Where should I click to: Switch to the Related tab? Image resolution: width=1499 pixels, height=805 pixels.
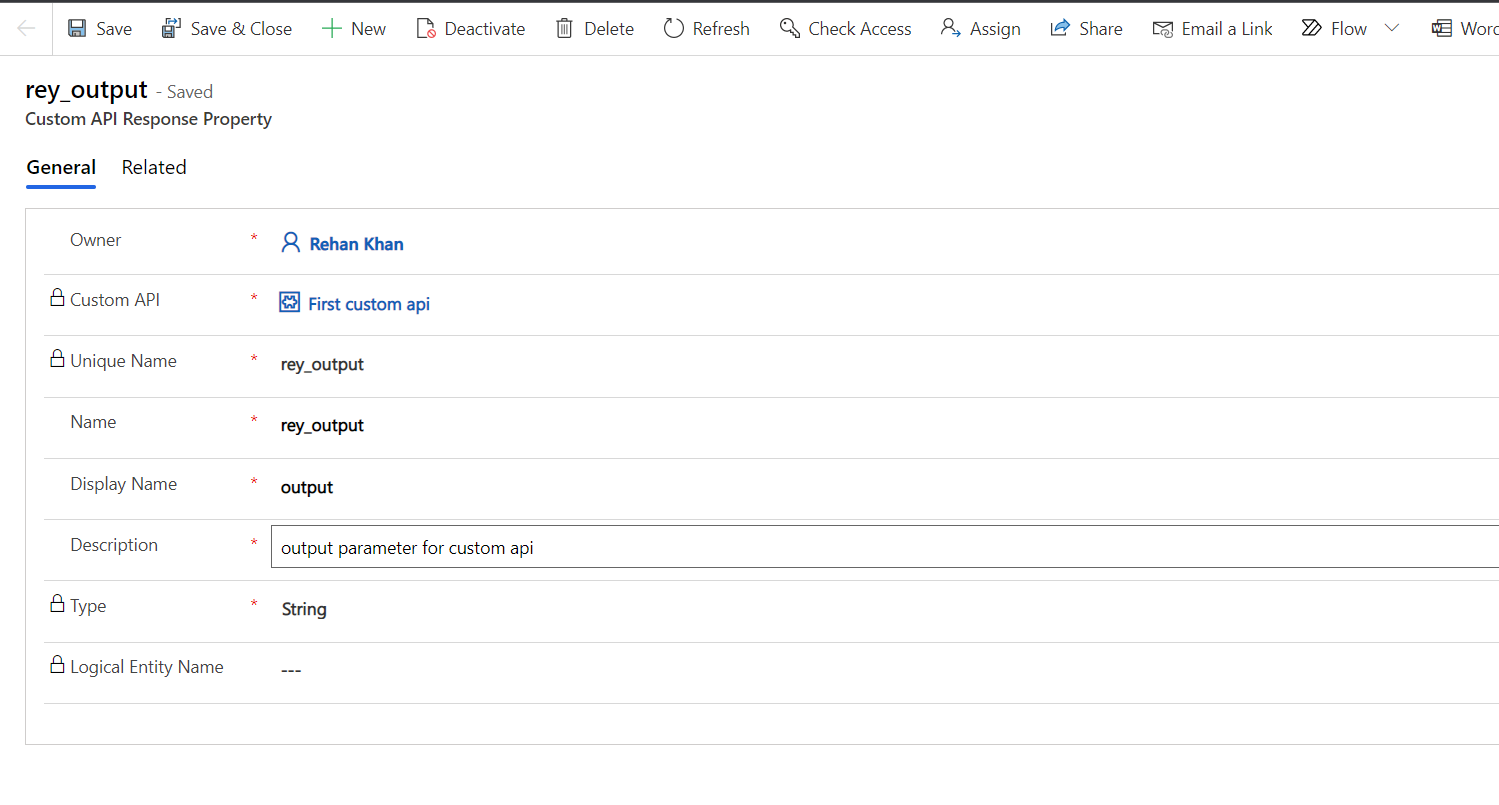click(x=154, y=167)
